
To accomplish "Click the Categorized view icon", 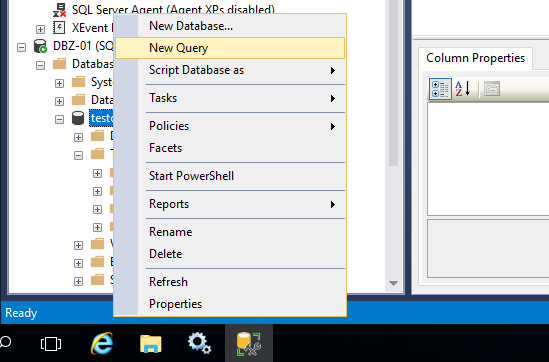I will 440,89.
